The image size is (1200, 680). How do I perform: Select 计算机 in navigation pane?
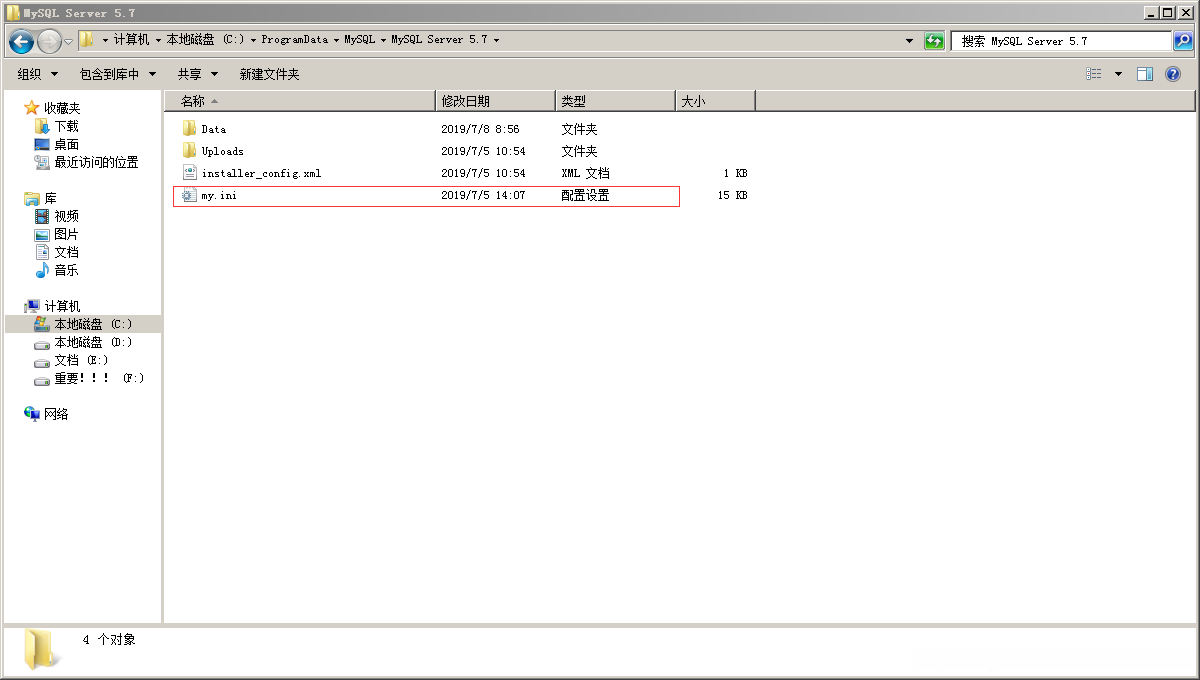coord(62,307)
